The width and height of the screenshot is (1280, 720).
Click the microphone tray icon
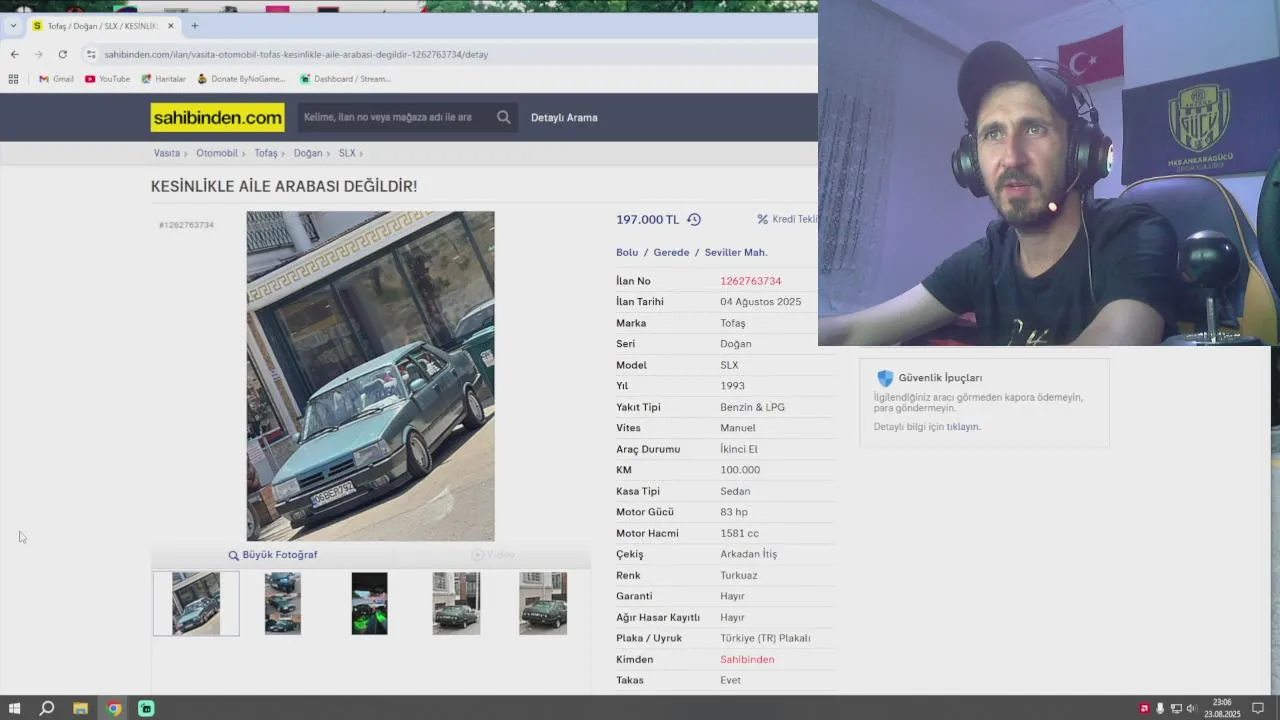pos(1160,708)
